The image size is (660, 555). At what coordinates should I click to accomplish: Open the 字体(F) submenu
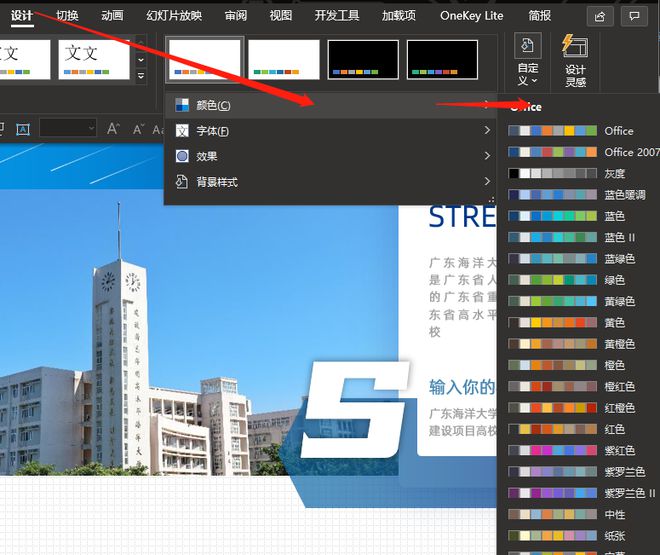click(x=330, y=131)
